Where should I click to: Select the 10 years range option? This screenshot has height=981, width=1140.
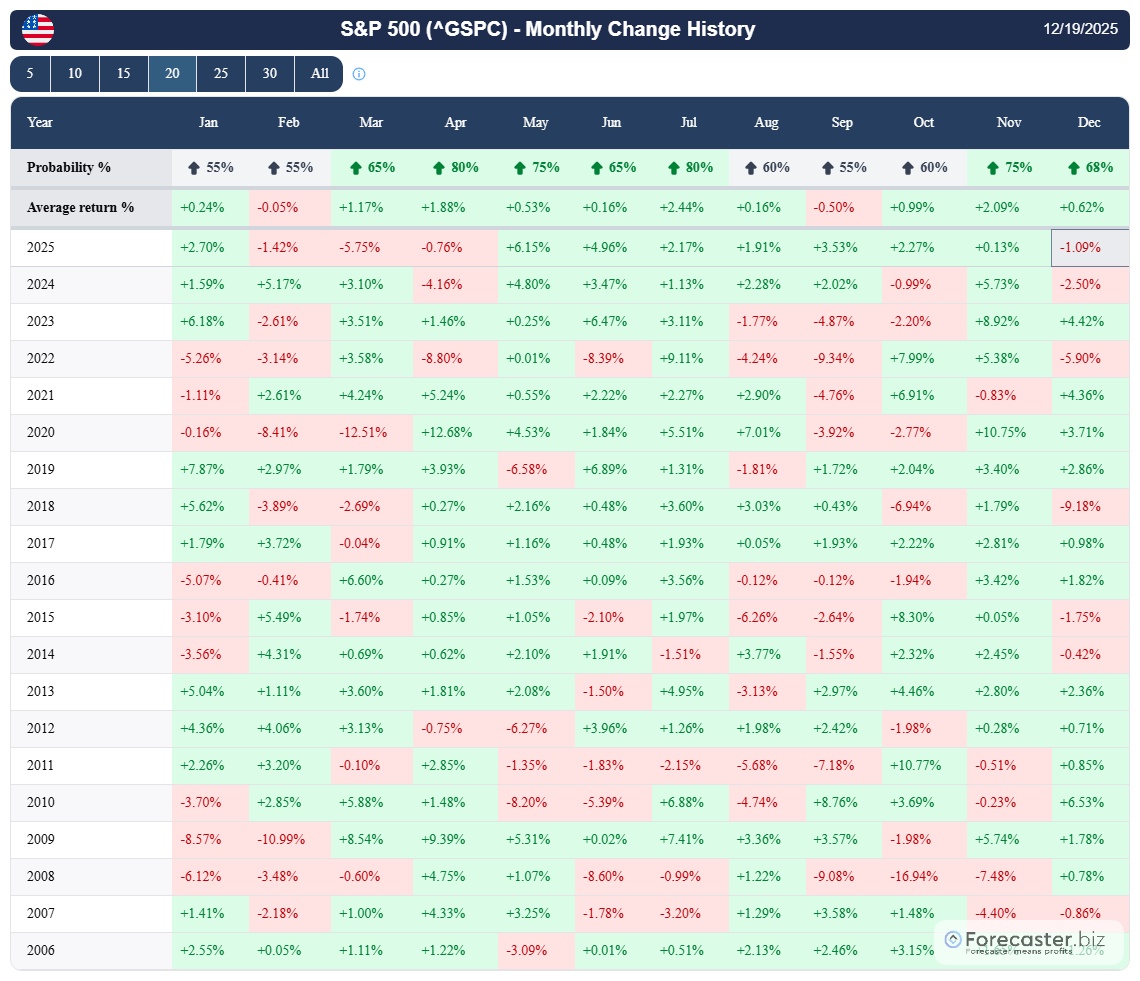[75, 74]
